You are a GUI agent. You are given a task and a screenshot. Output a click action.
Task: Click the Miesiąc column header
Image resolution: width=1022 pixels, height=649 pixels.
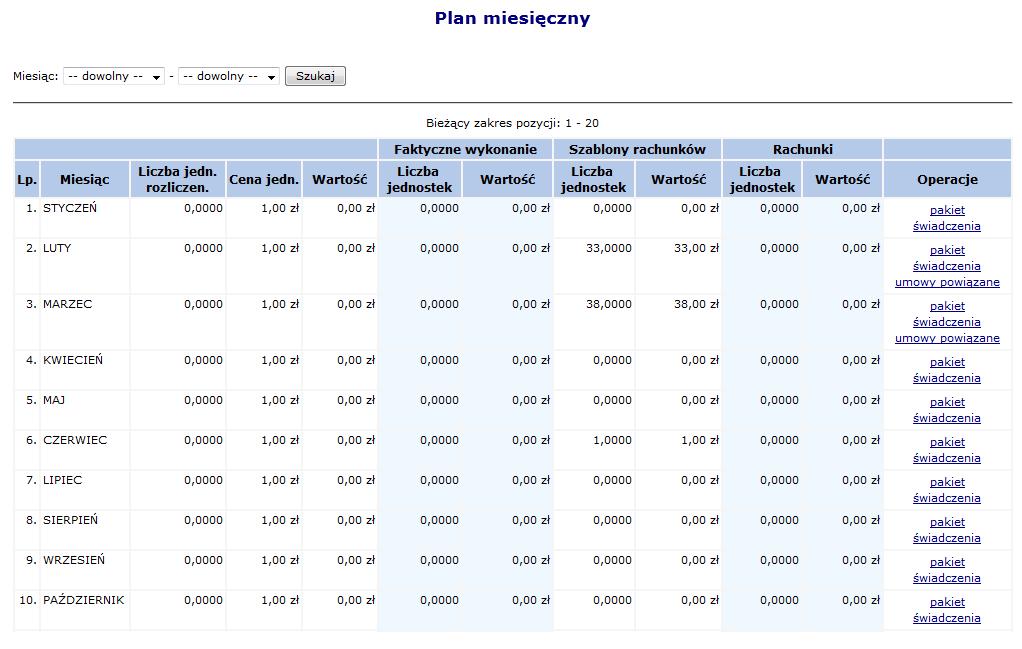[85, 179]
